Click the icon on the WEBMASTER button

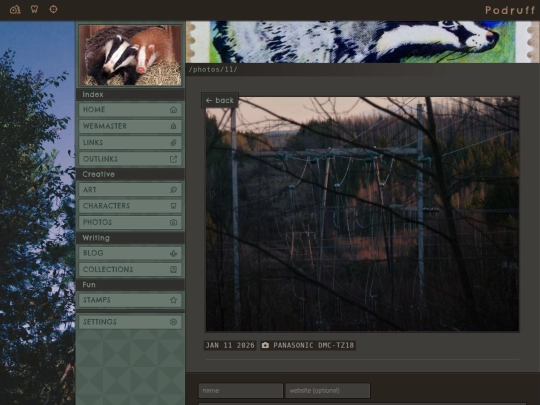point(173,126)
